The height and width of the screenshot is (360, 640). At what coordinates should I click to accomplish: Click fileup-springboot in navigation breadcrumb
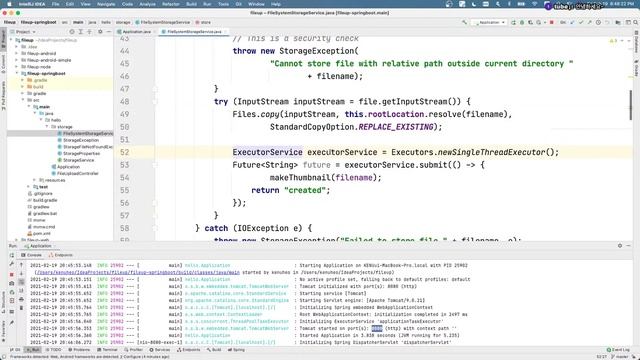(38, 22)
